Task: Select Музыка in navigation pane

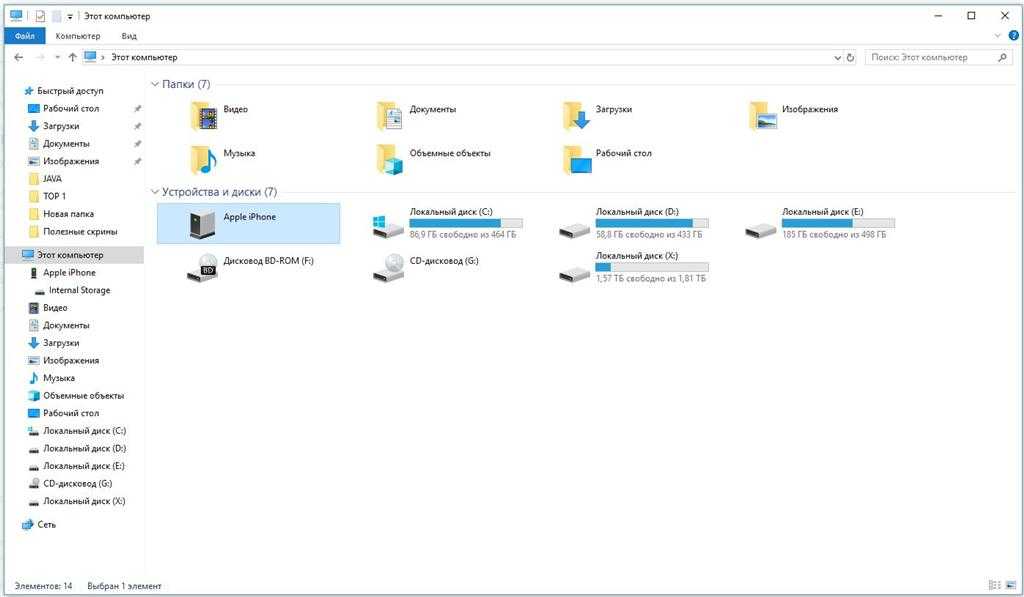Action: (x=59, y=378)
